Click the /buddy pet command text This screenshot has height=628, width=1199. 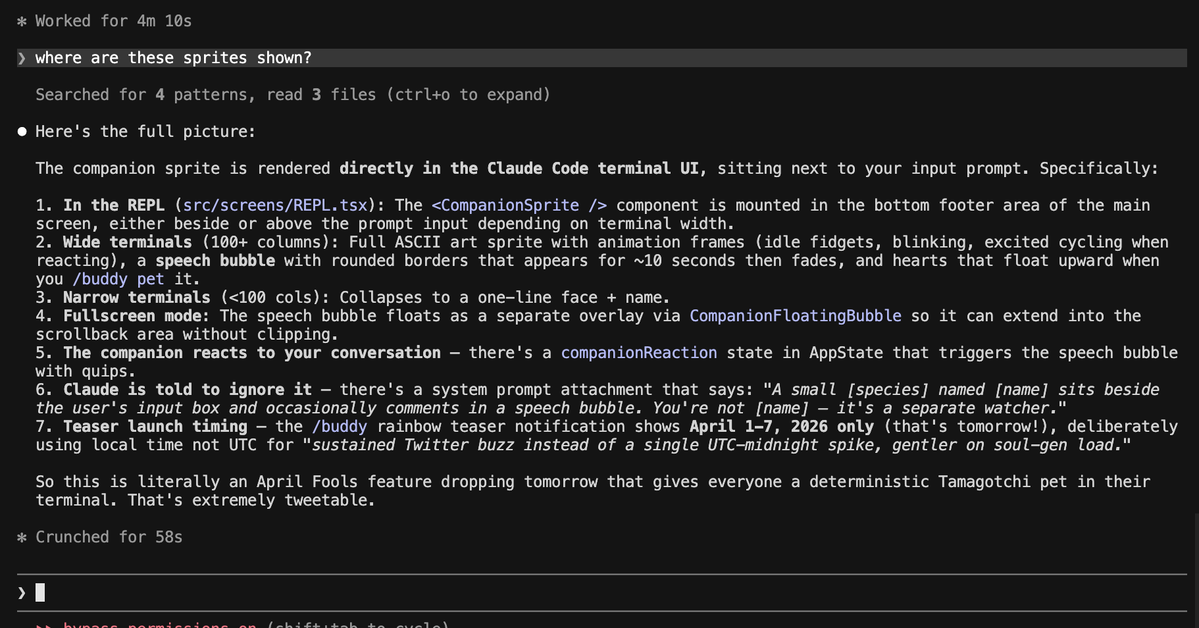[119, 279]
